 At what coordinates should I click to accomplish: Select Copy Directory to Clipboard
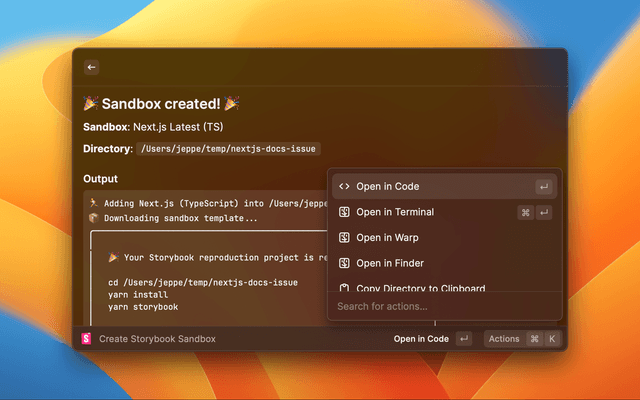pyautogui.click(x=420, y=288)
